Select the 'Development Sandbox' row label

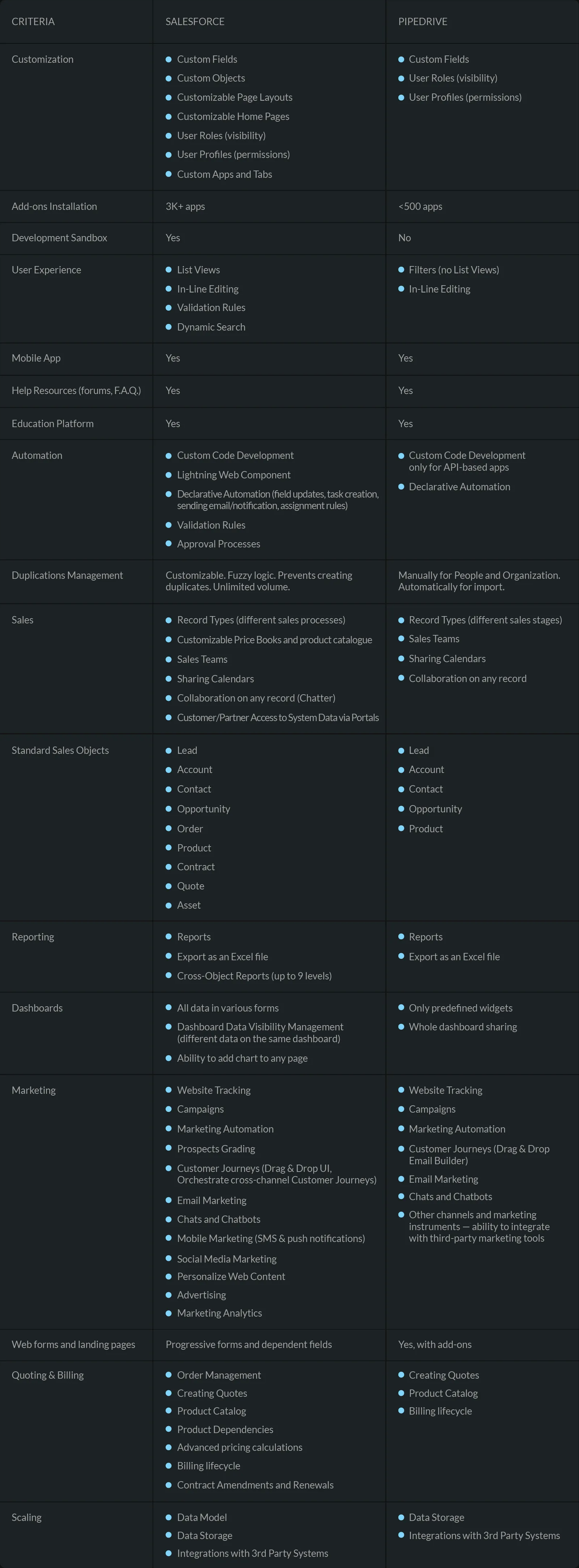coord(59,238)
